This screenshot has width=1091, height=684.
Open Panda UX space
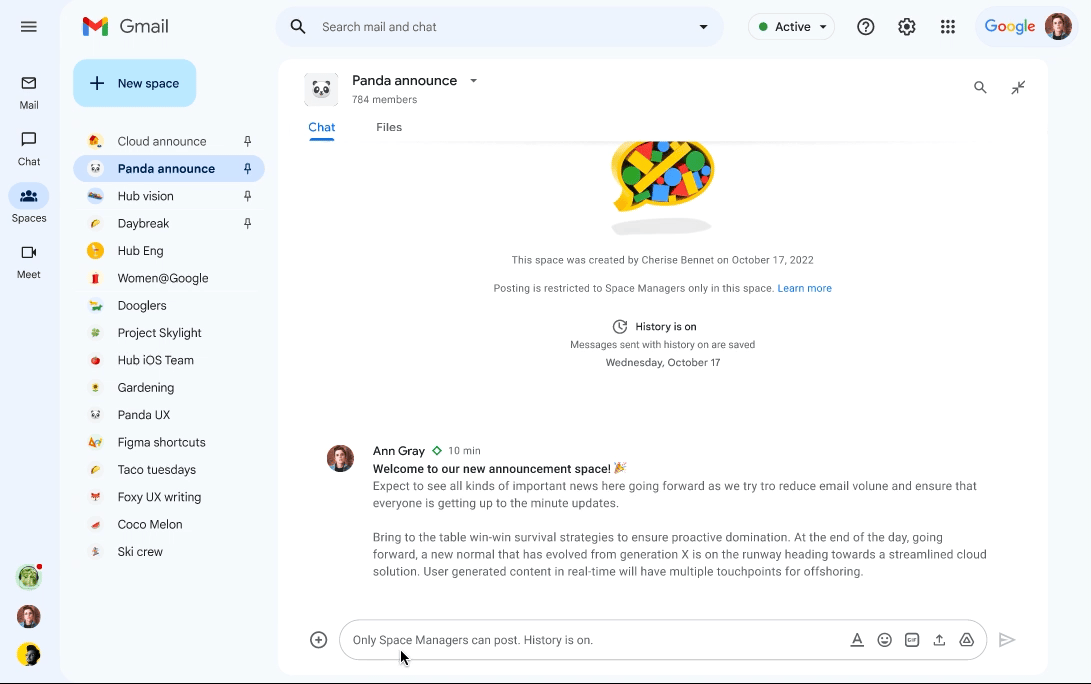click(169, 415)
